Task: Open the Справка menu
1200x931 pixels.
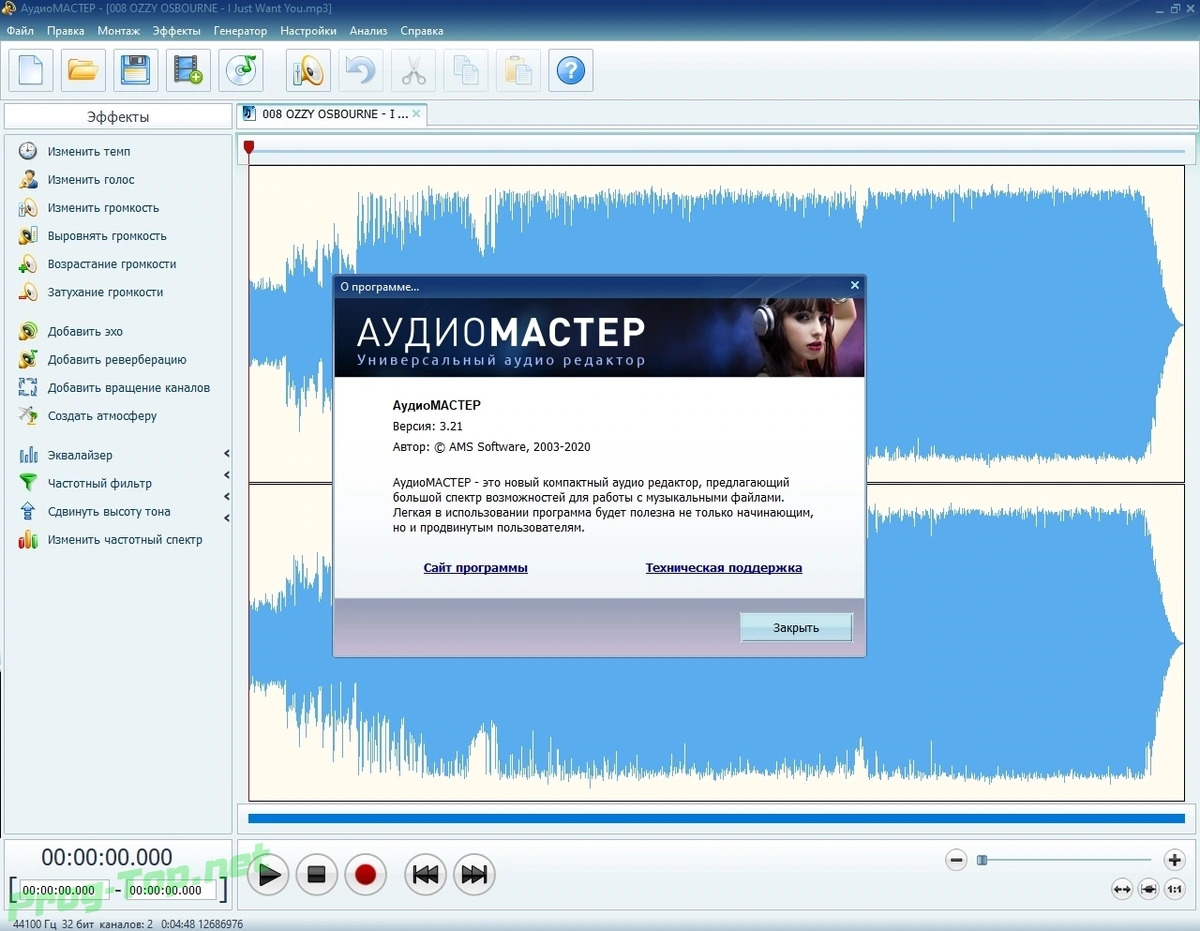Action: point(424,31)
